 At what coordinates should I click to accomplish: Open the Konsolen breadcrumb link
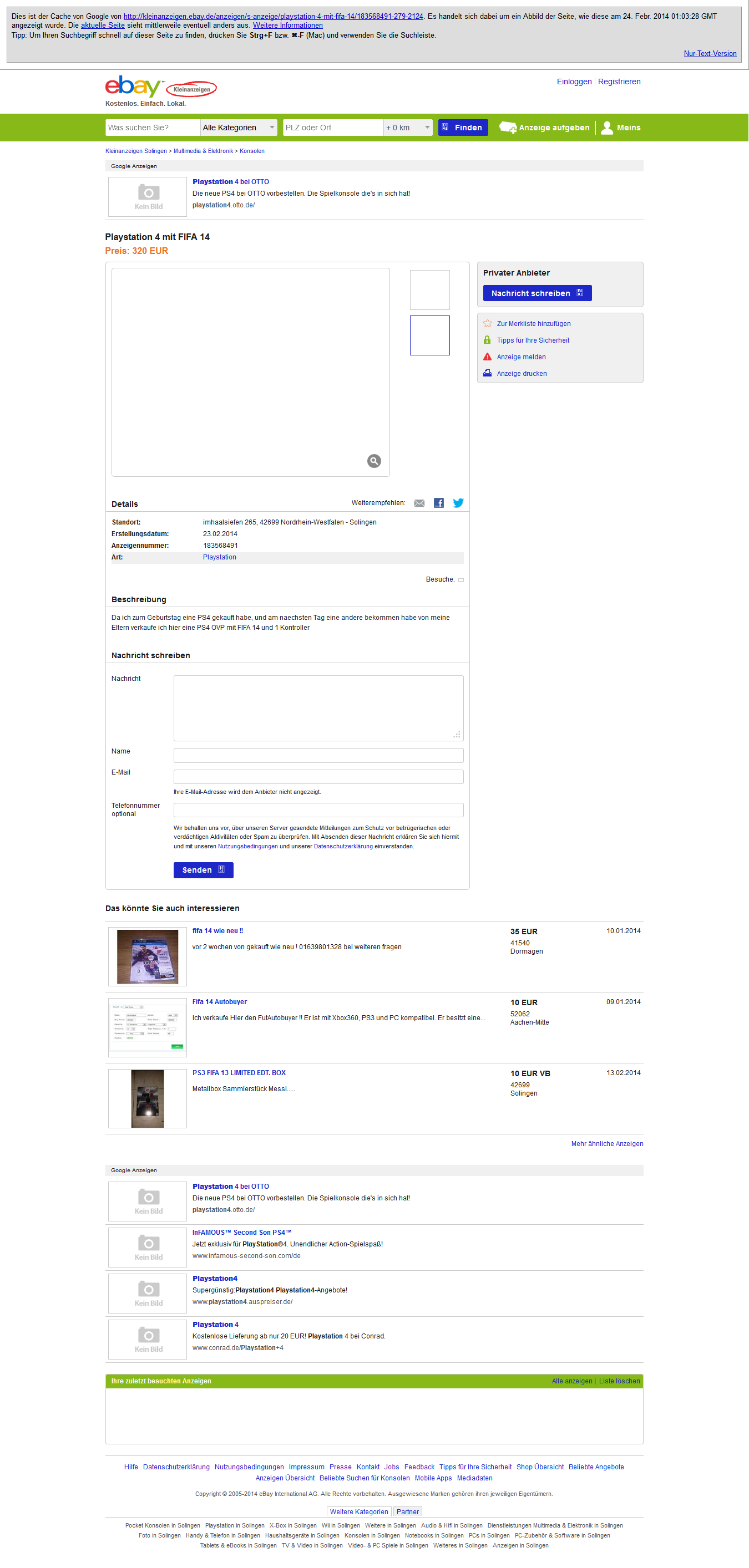252,151
